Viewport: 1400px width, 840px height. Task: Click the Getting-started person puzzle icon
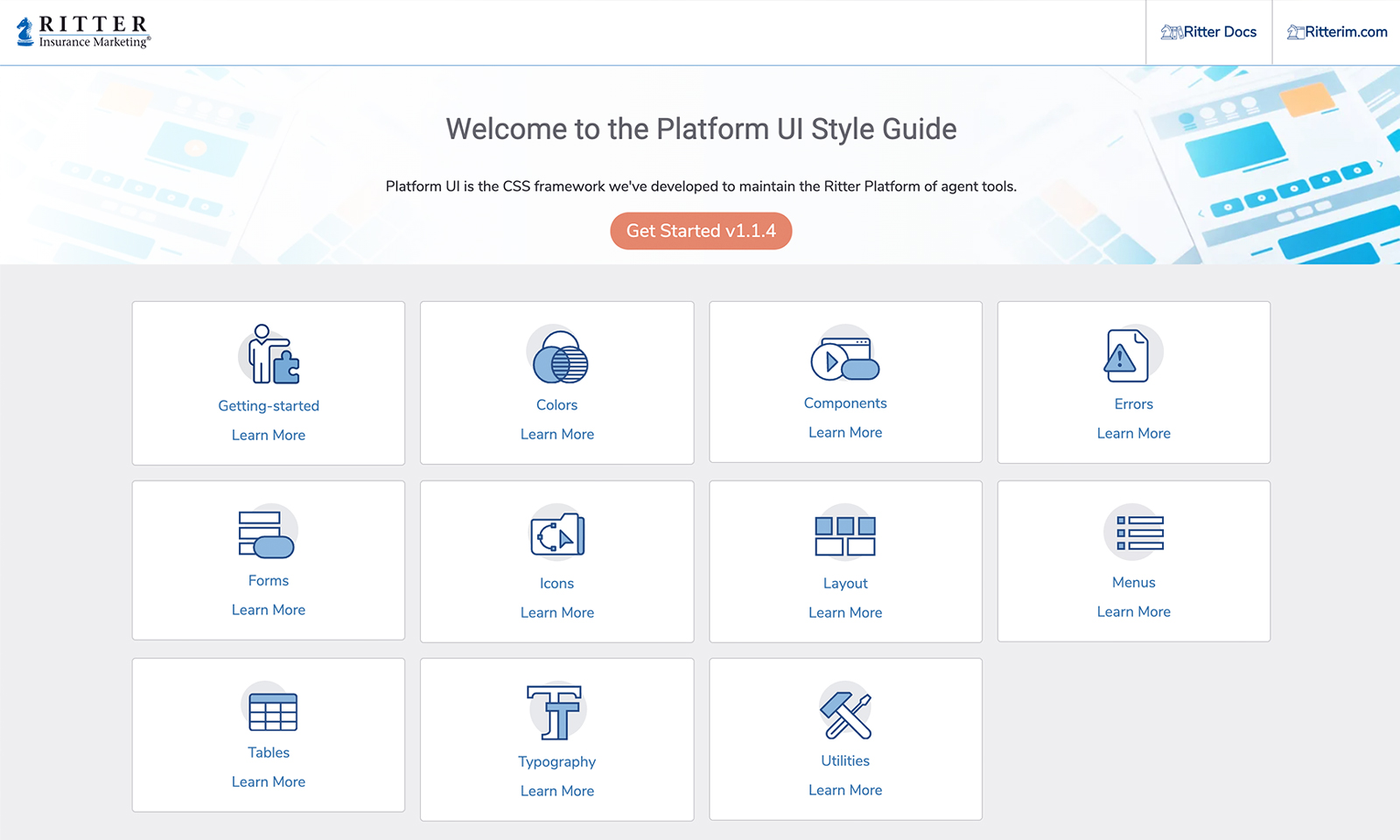tap(269, 354)
